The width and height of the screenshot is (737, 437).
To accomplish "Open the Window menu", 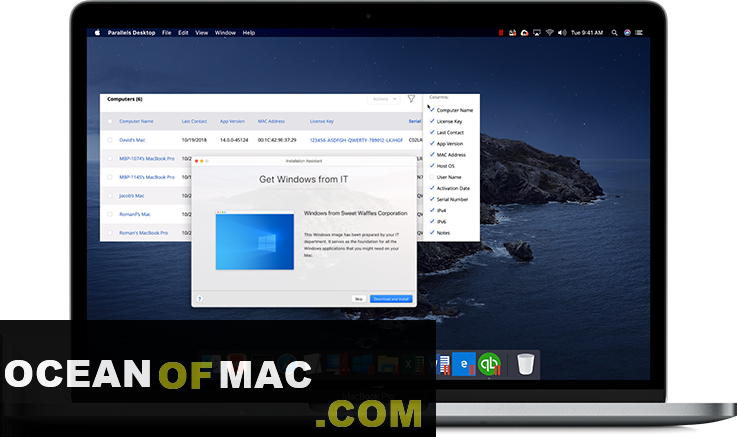I will pyautogui.click(x=225, y=32).
